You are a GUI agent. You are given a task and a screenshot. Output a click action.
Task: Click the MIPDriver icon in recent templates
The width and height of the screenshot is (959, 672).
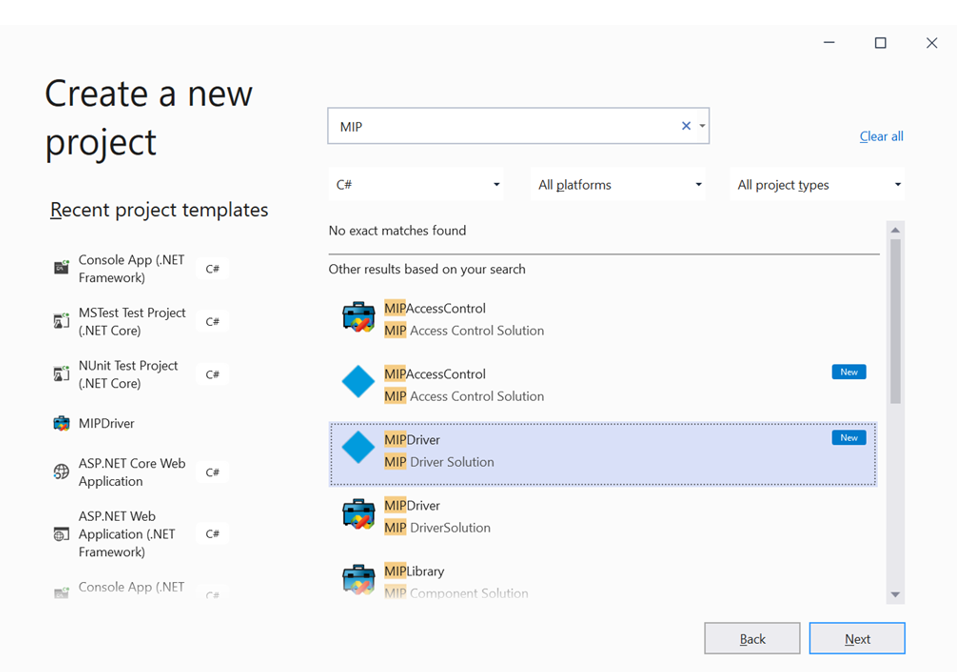click(x=61, y=423)
